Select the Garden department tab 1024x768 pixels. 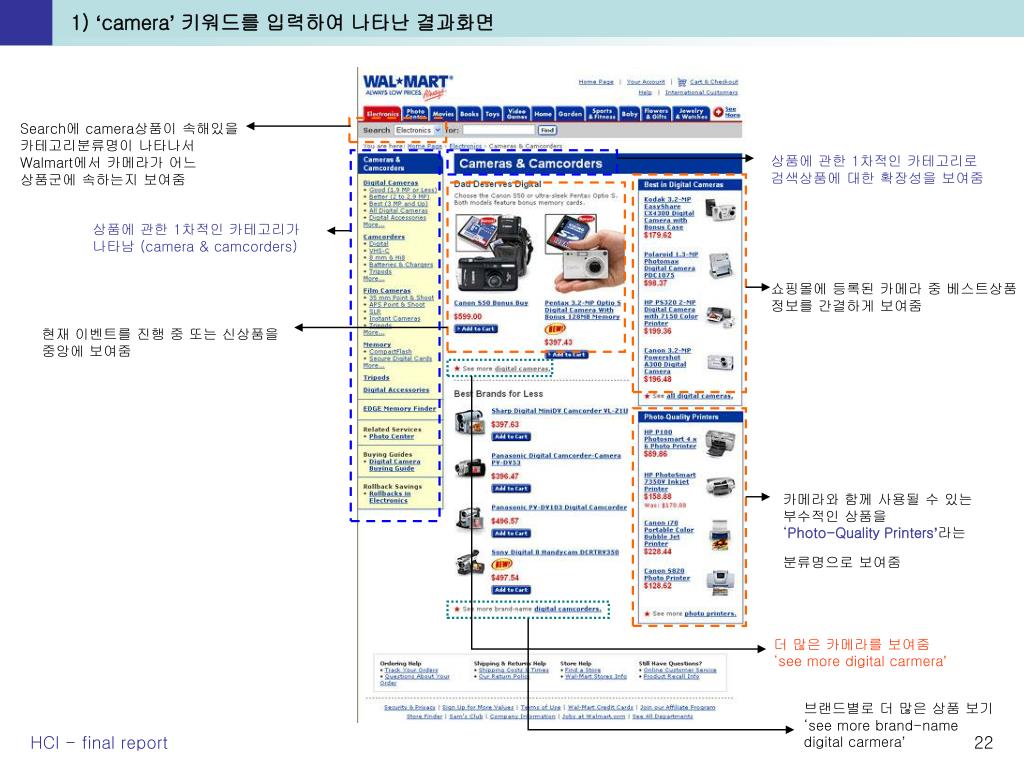coord(570,114)
